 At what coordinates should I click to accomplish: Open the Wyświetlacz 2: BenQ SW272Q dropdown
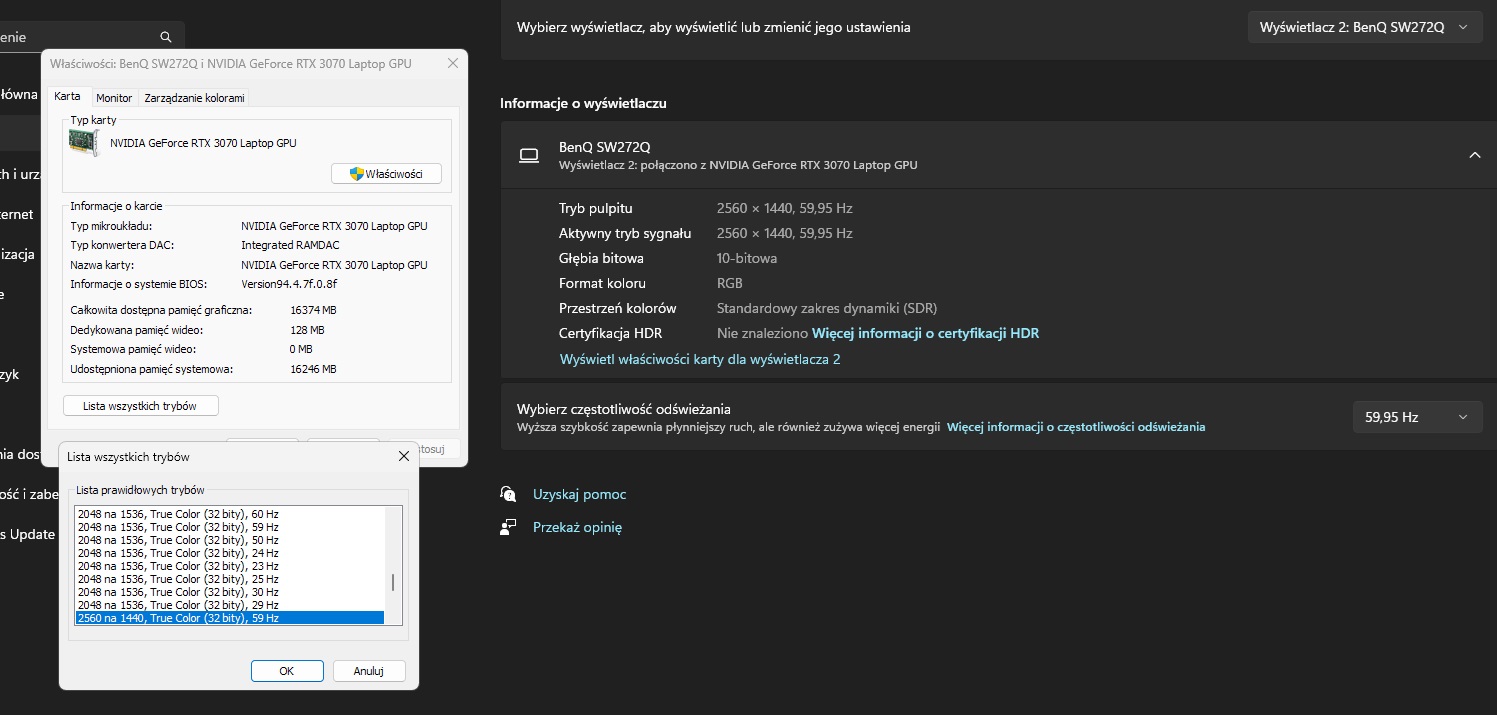pos(1364,28)
